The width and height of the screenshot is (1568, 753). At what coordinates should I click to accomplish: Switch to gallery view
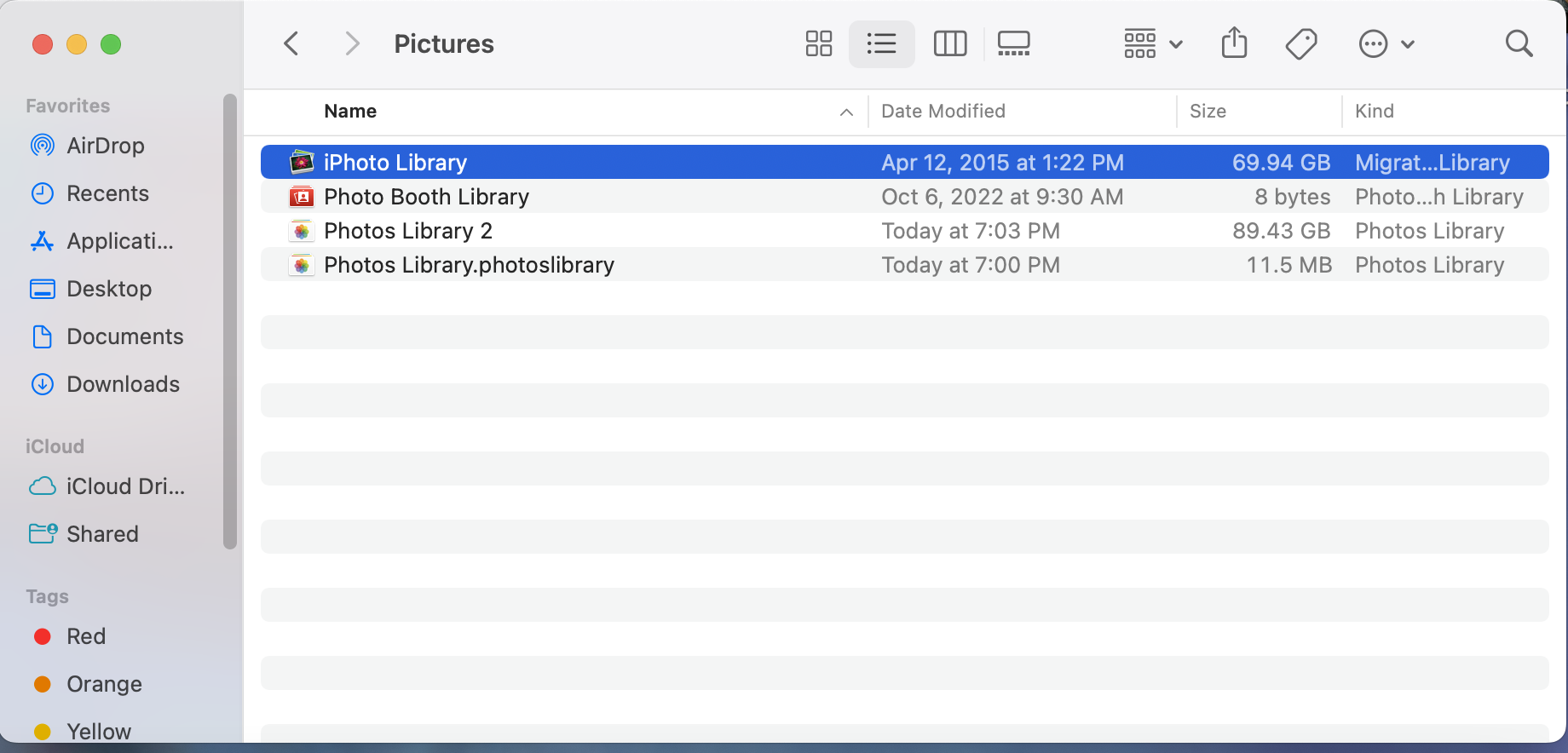pyautogui.click(x=1013, y=43)
